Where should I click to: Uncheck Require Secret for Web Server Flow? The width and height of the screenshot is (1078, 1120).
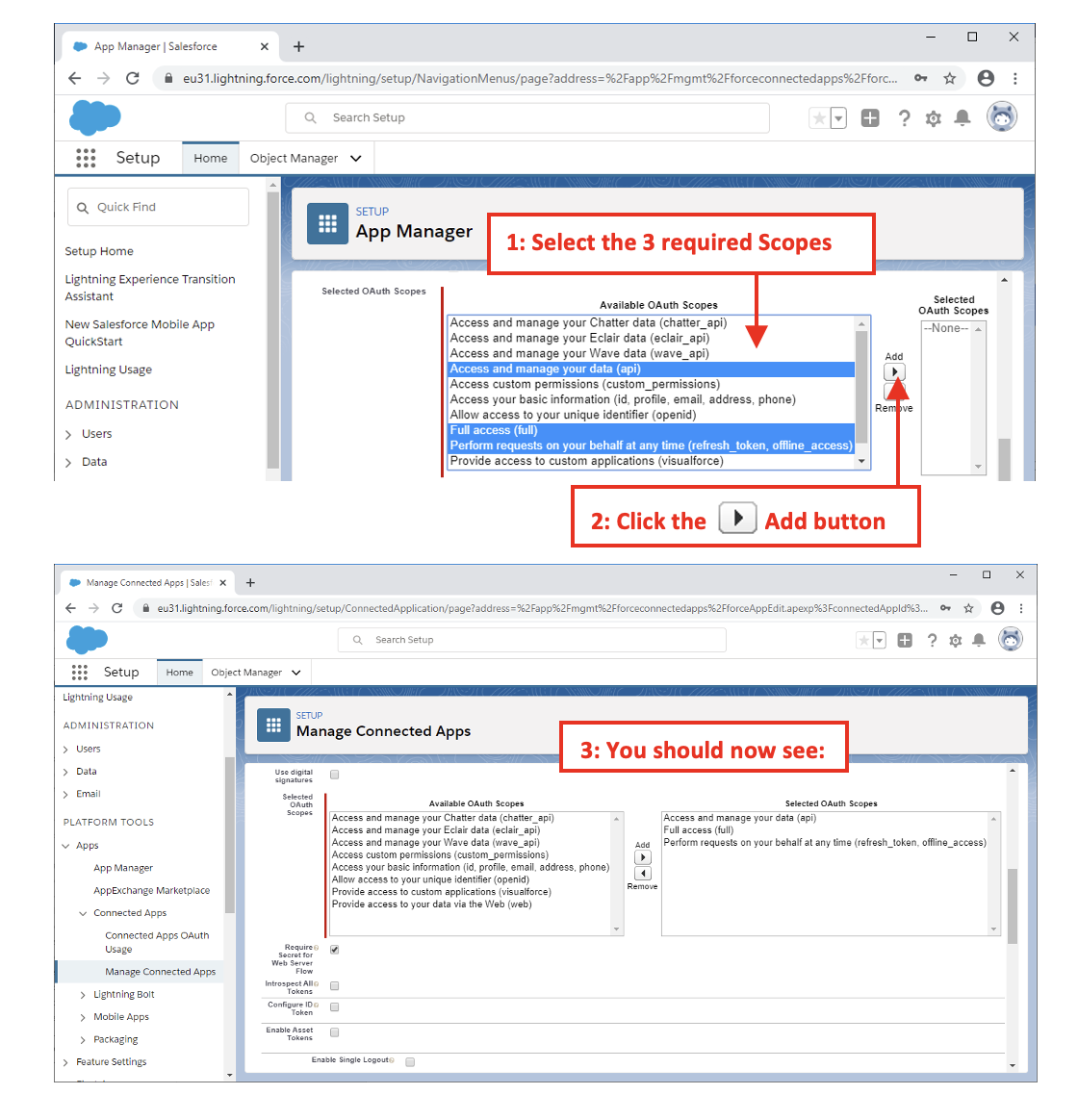pos(335,950)
